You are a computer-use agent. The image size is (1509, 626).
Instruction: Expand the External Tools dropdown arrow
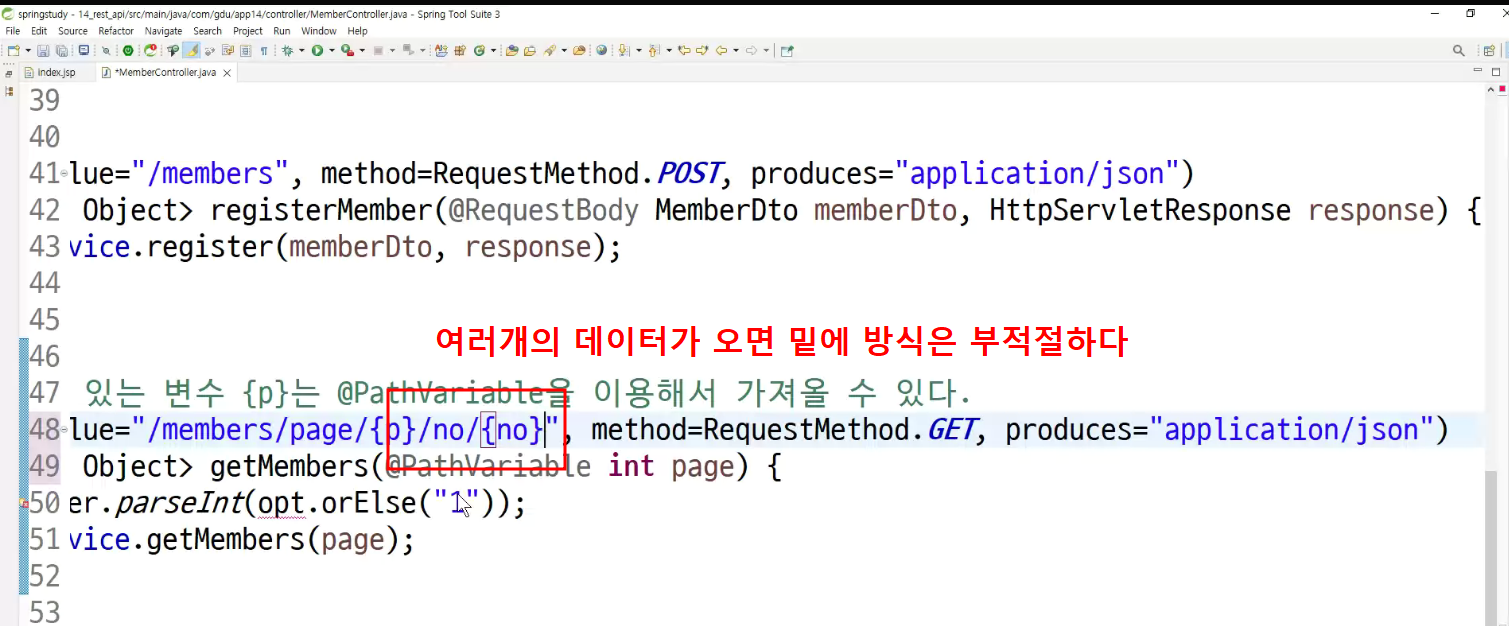coord(362,50)
